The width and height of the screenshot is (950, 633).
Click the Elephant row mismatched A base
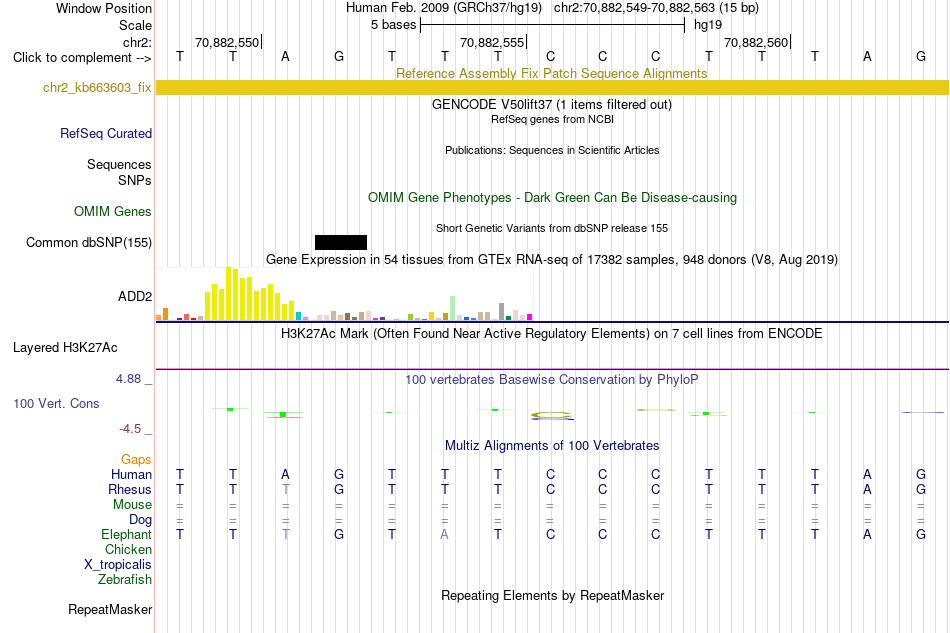[445, 534]
